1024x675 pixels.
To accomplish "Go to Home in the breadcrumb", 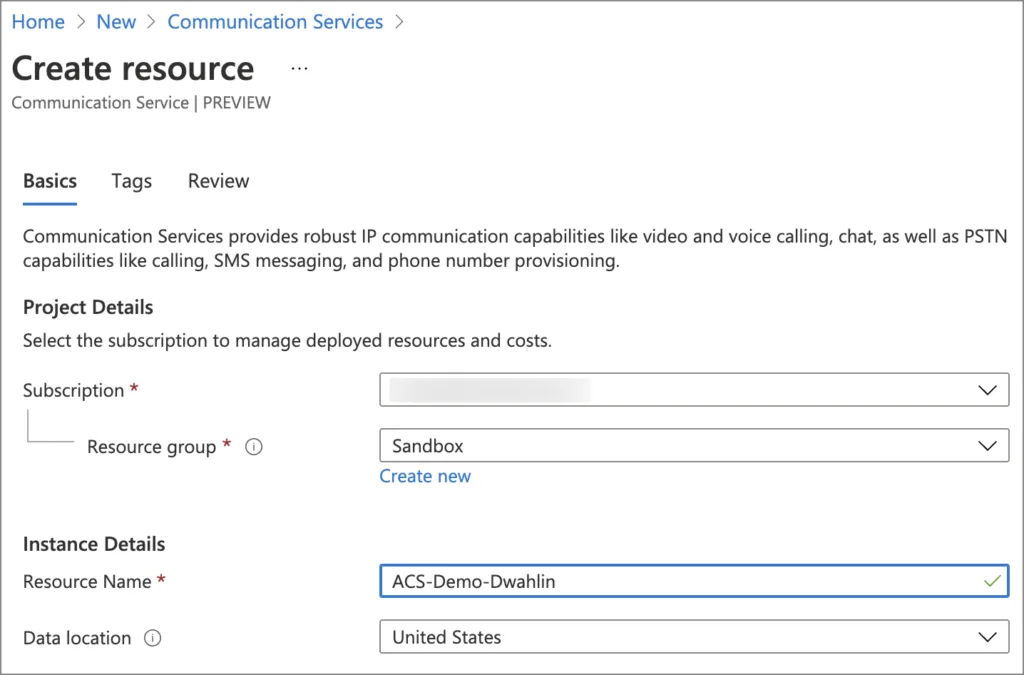I will click(38, 22).
